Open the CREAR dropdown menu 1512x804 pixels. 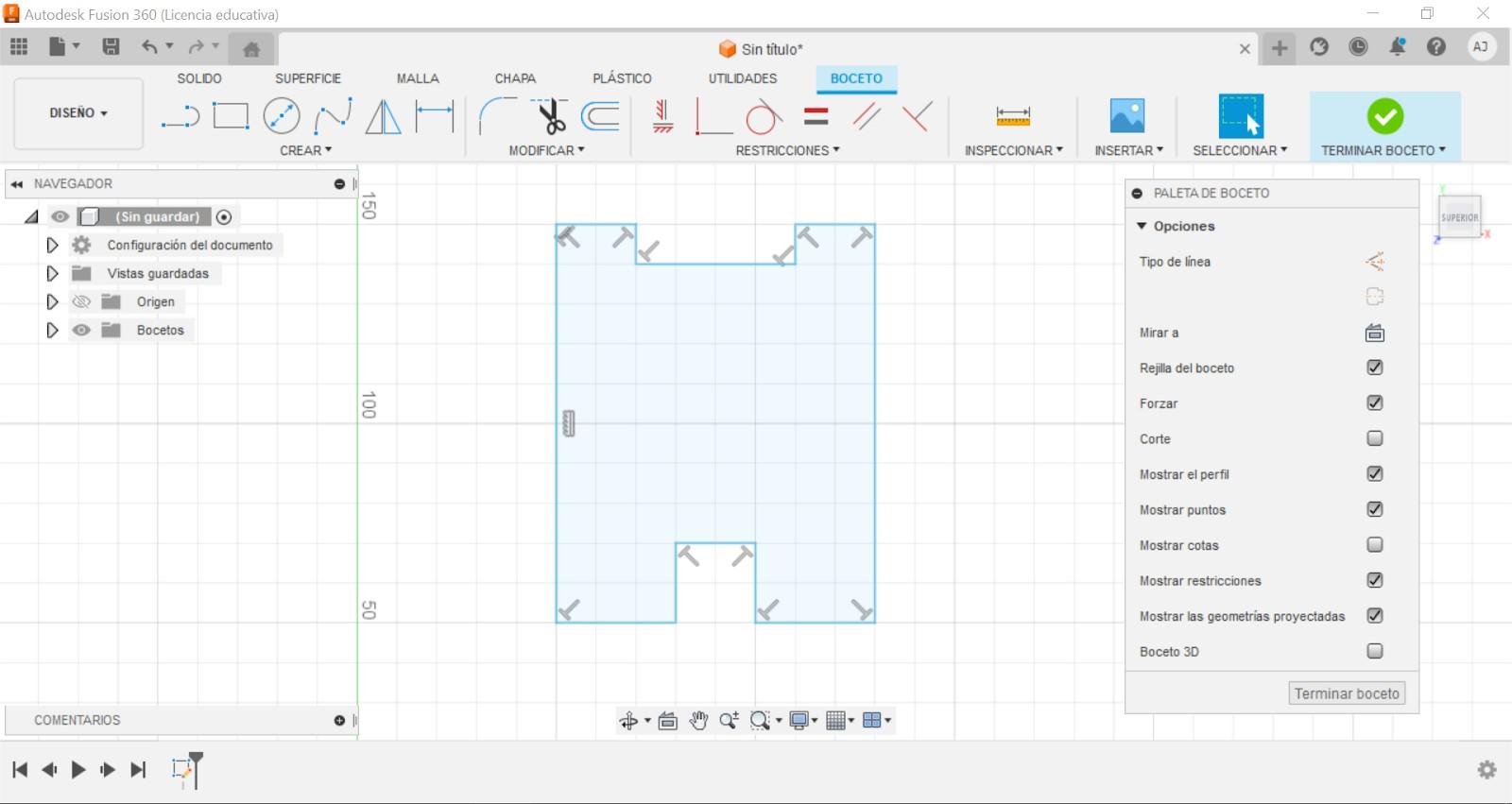click(x=305, y=150)
